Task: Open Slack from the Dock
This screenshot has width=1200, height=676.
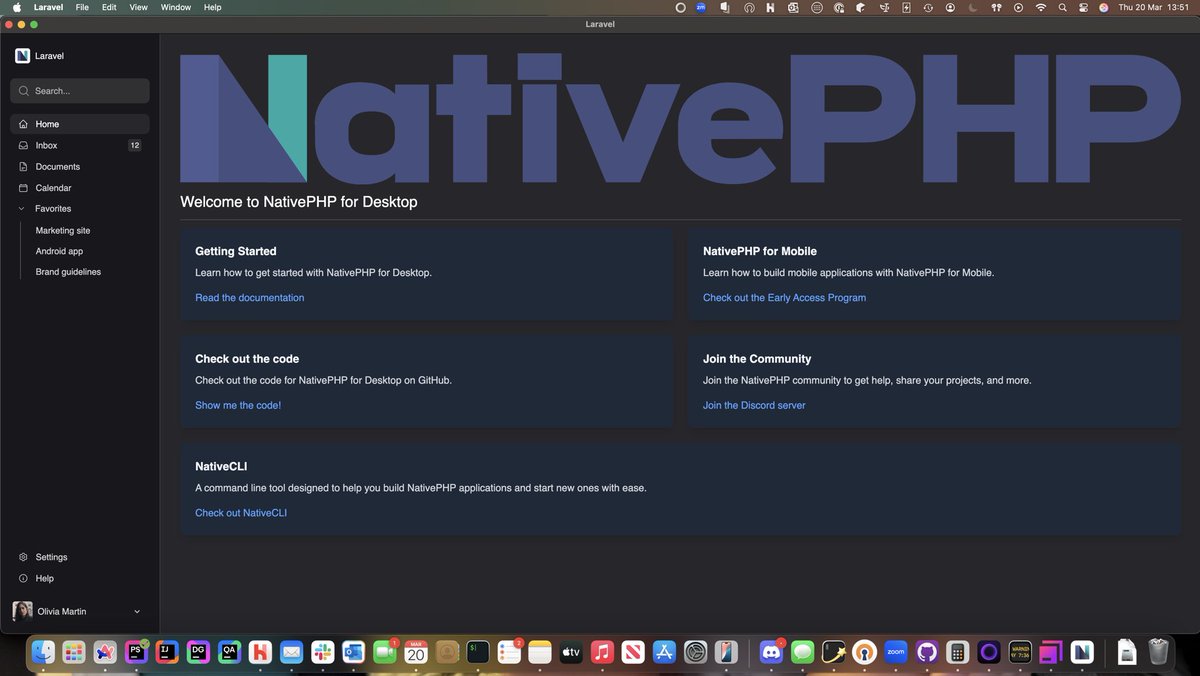Action: [322, 652]
